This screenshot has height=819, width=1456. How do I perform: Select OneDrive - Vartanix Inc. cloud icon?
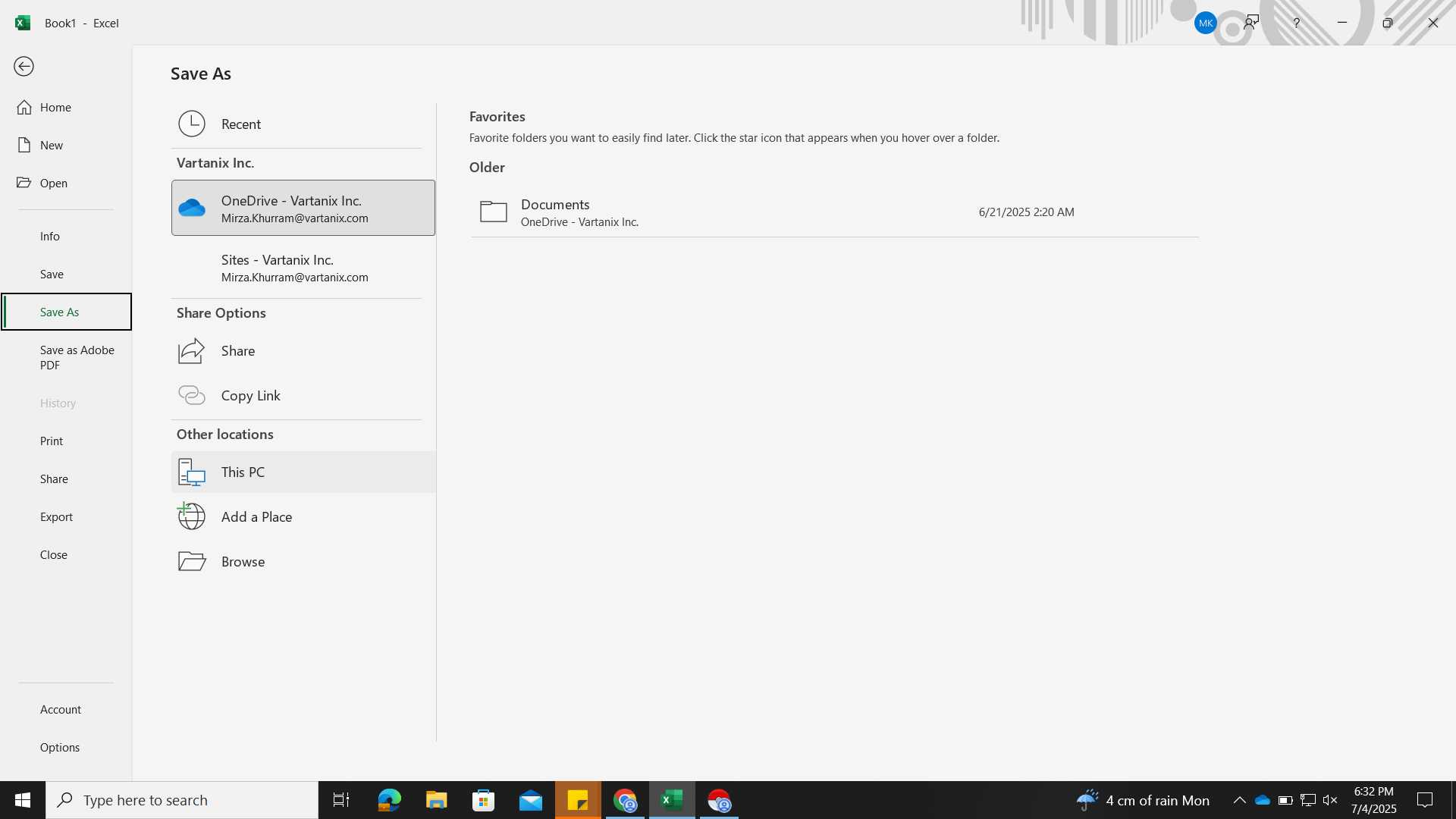[x=192, y=208]
